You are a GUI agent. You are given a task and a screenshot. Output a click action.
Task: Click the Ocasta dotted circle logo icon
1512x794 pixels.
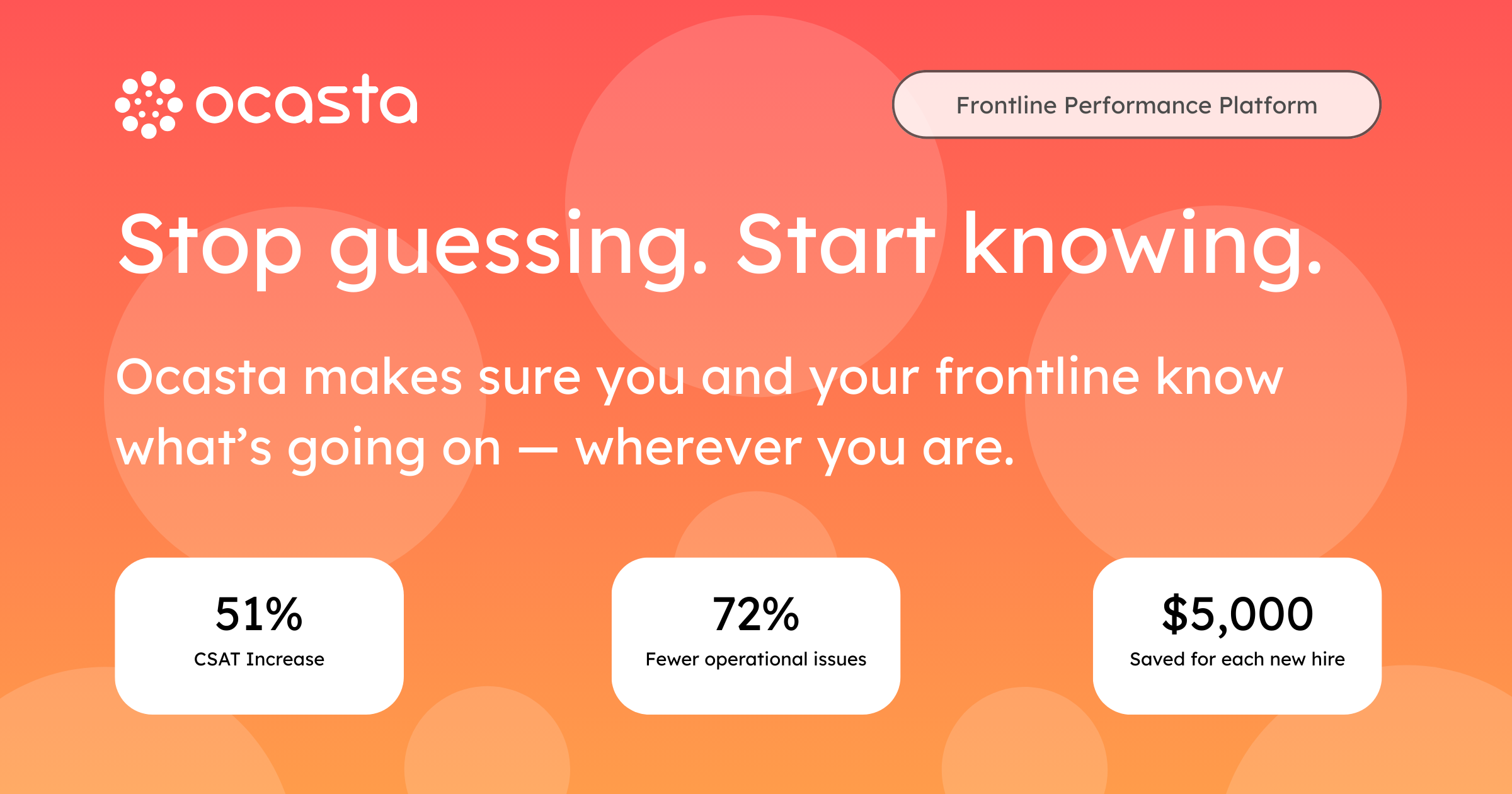[149, 105]
